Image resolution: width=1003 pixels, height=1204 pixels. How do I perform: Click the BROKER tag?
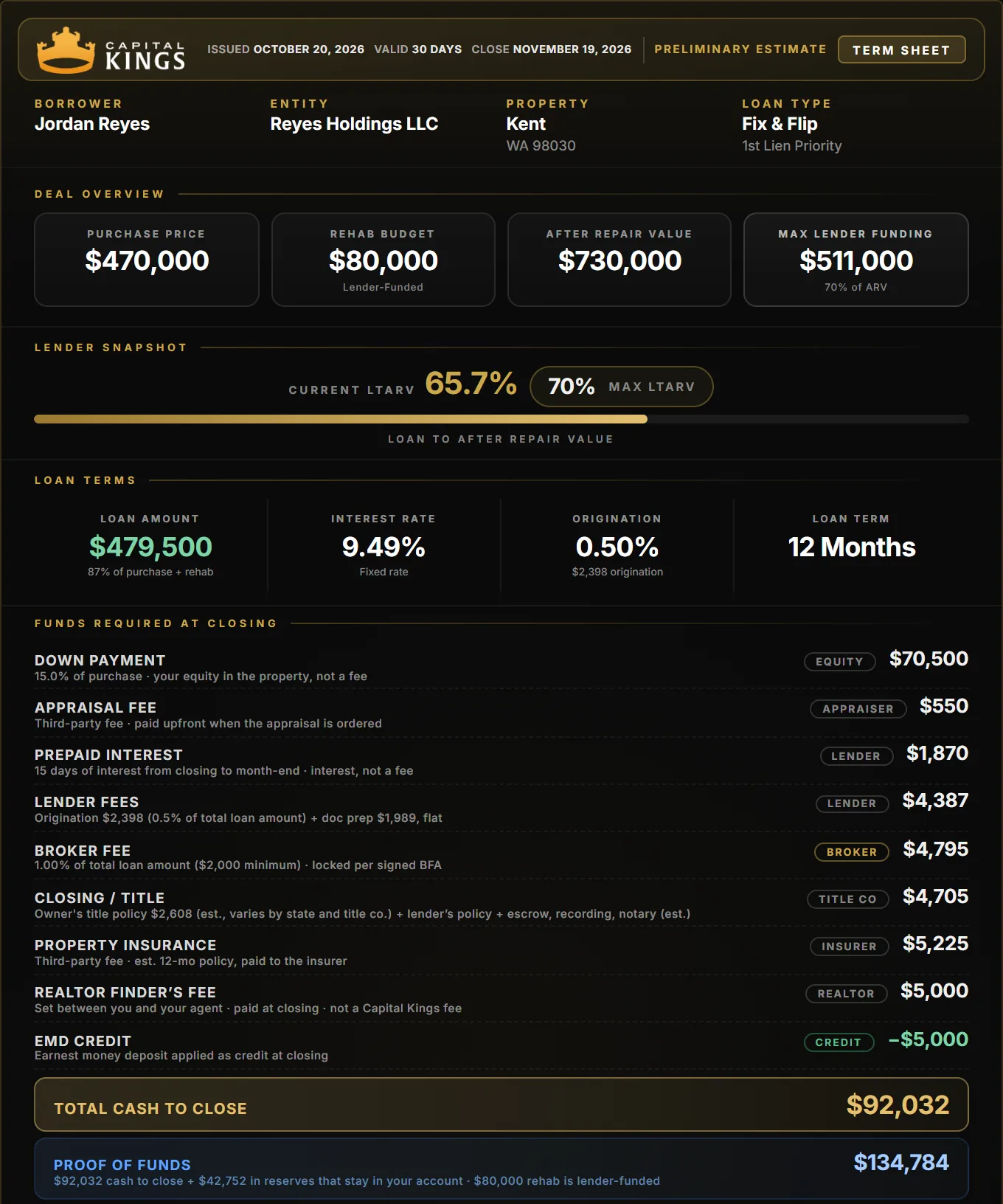click(x=852, y=852)
